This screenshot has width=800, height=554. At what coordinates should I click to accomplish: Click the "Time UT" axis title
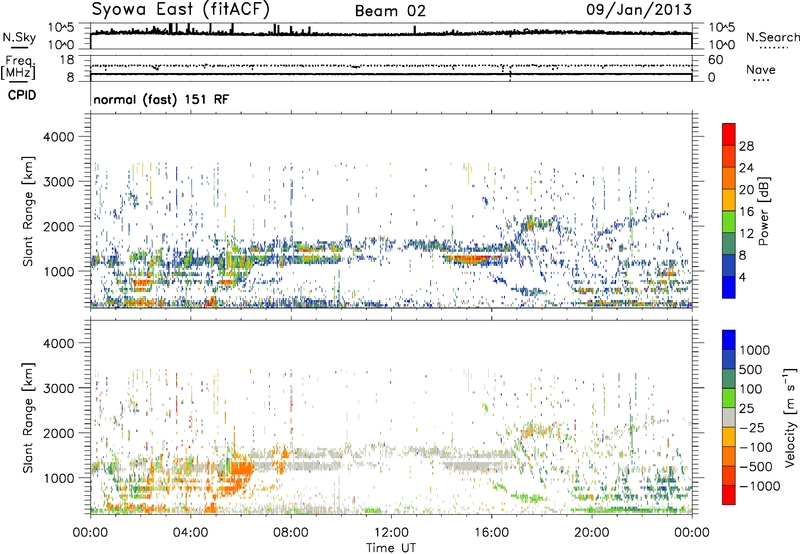pyautogui.click(x=391, y=548)
